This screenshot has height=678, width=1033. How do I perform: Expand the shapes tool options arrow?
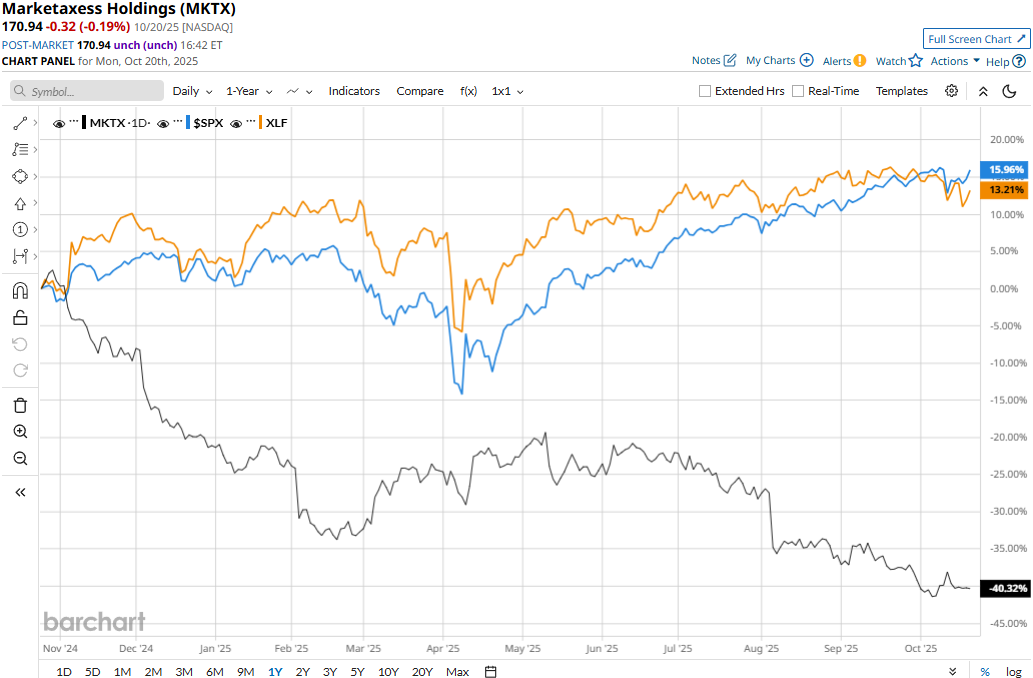(x=35, y=177)
